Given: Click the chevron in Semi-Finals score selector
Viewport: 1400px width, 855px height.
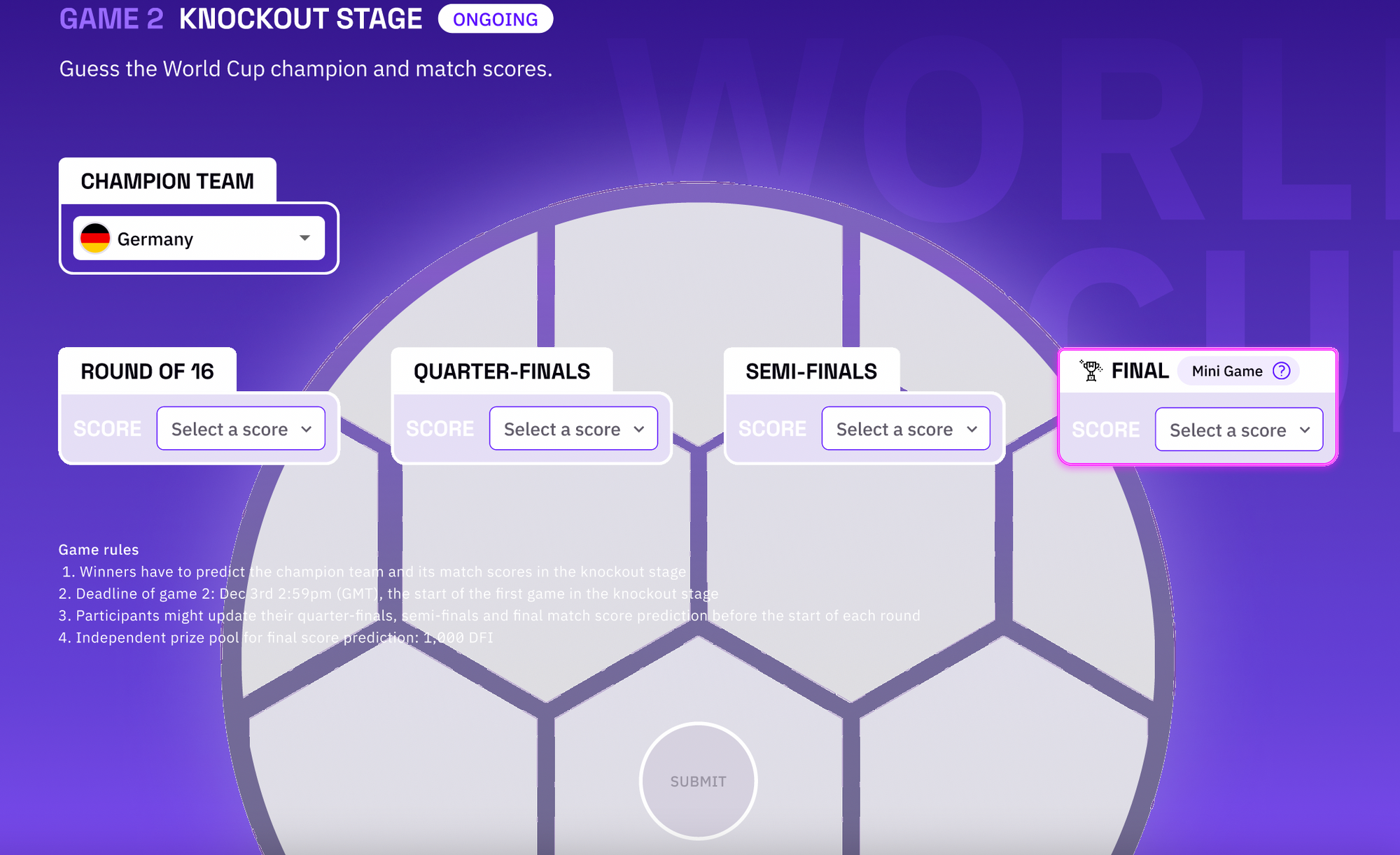Looking at the screenshot, I should (x=972, y=429).
